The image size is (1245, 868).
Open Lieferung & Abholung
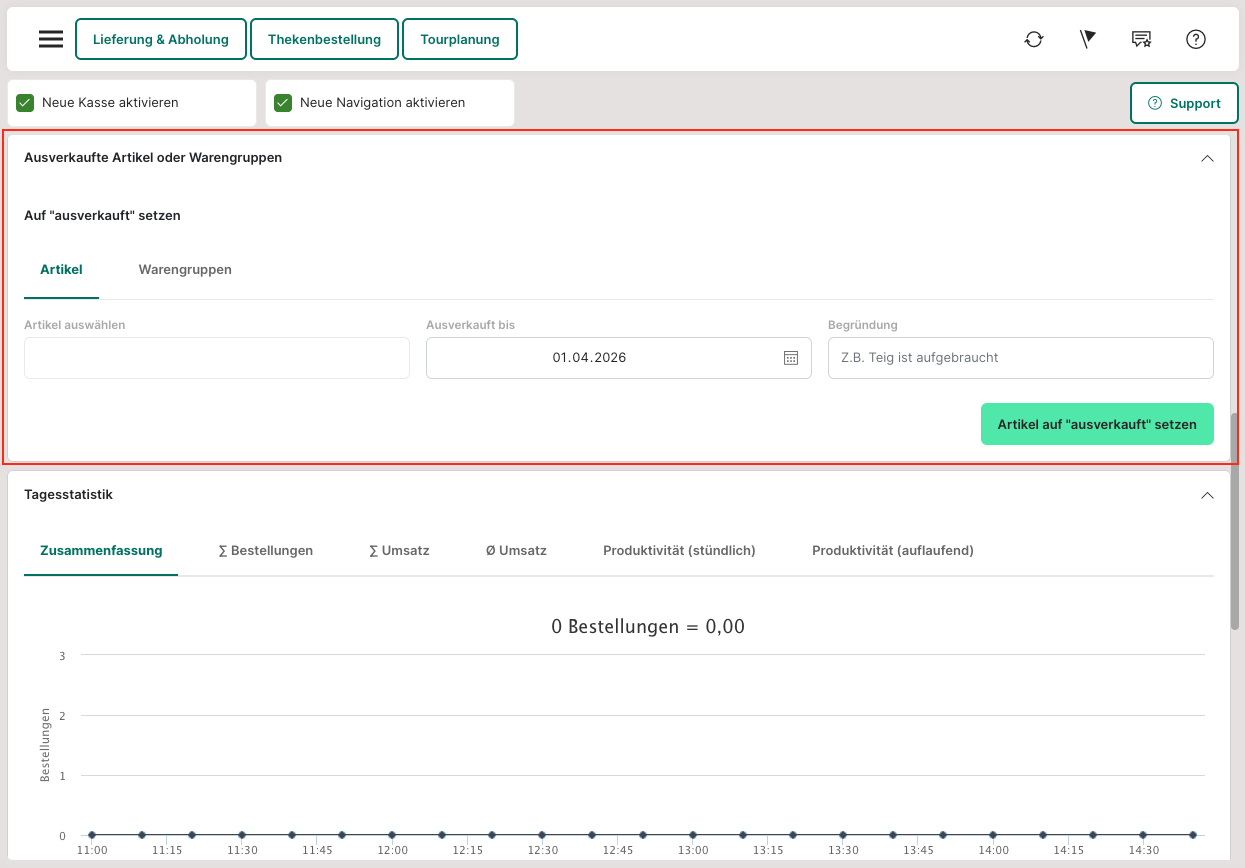click(x=161, y=40)
